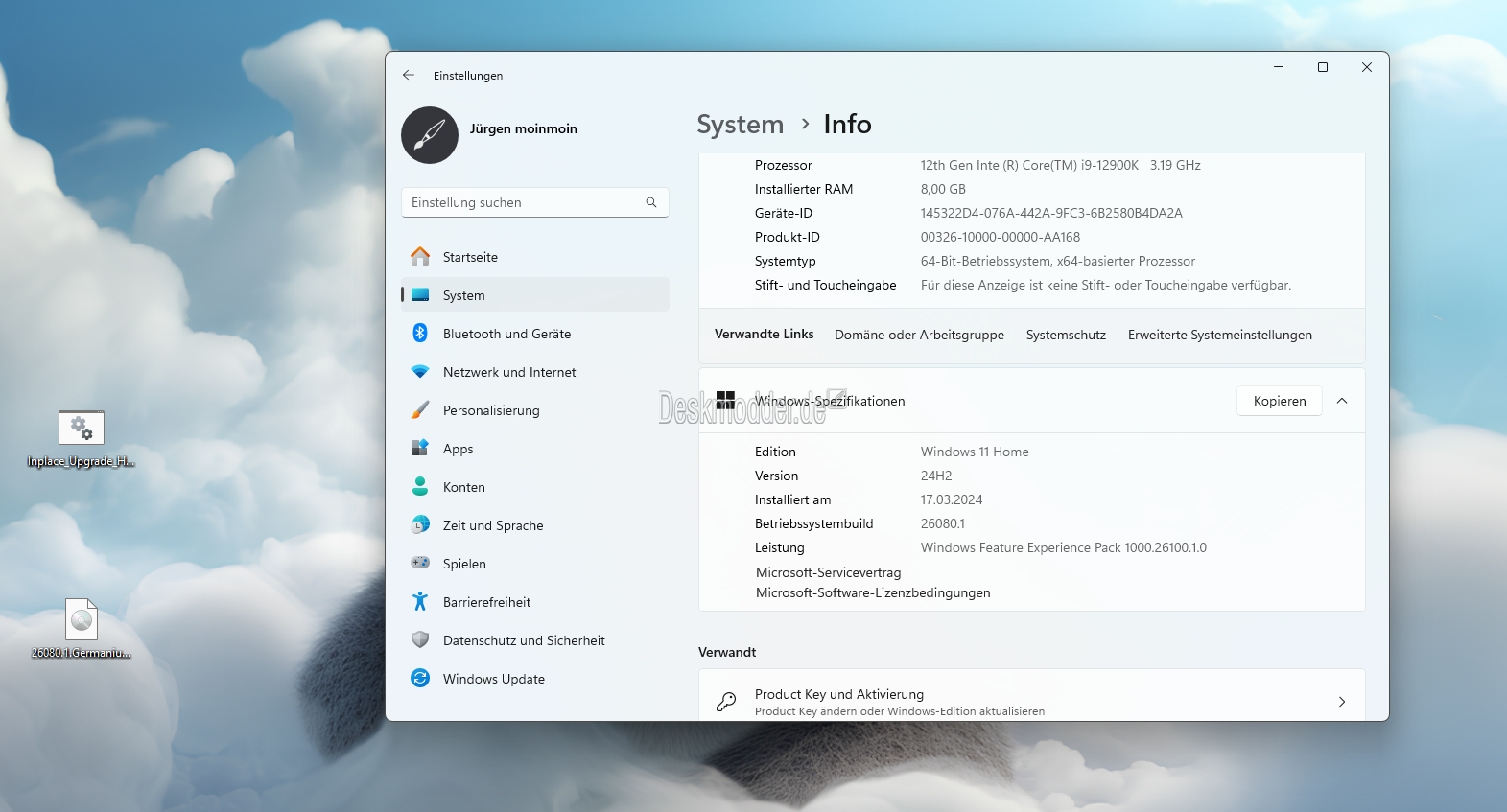
Task: Click the Geräte-ID value 145322D4-076A...
Action: pyautogui.click(x=1051, y=213)
